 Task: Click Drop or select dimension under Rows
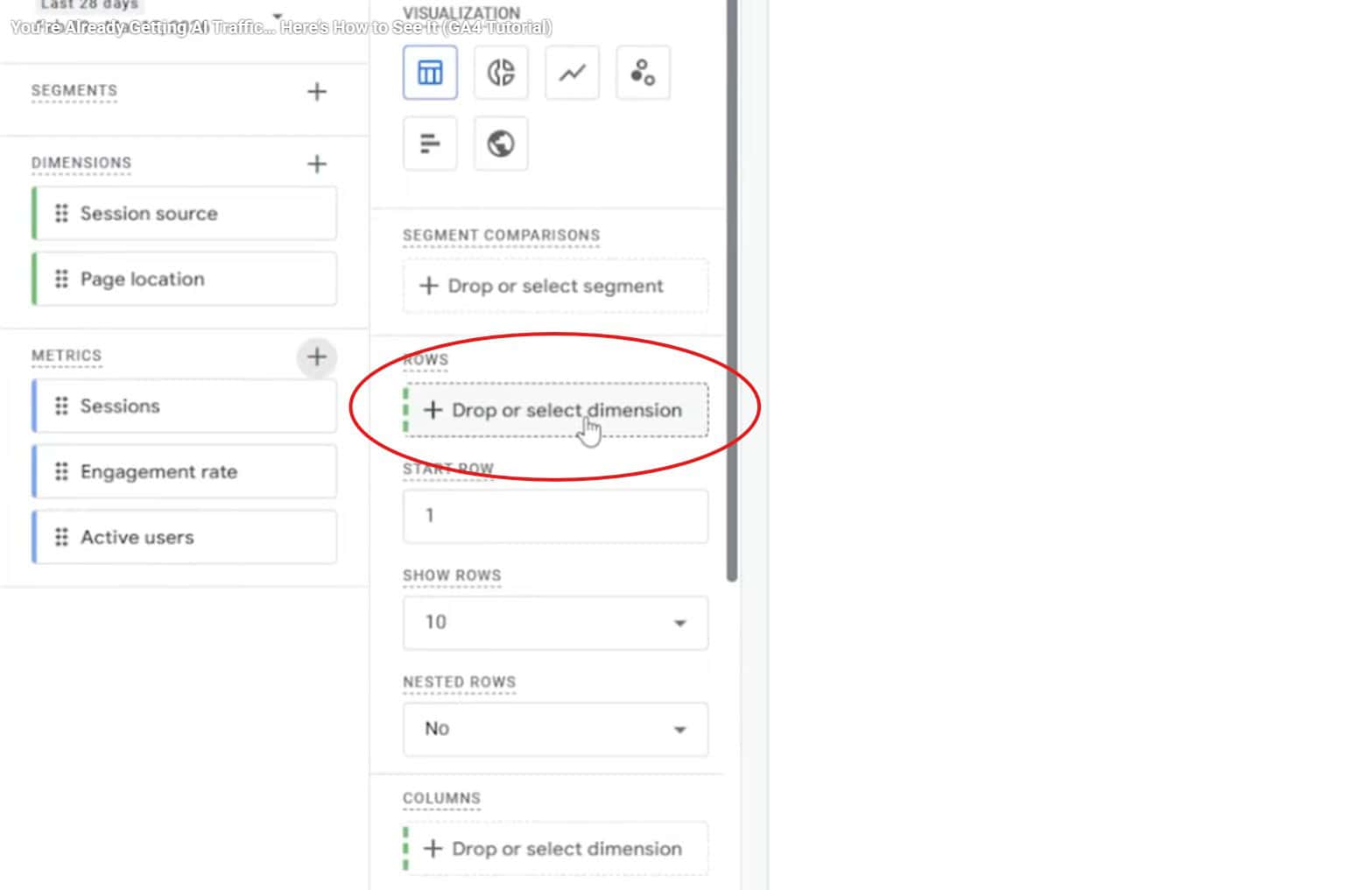pos(555,410)
